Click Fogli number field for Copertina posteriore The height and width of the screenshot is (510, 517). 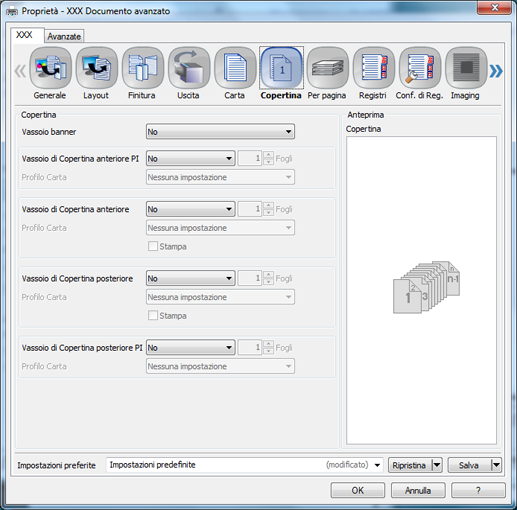tap(250, 278)
